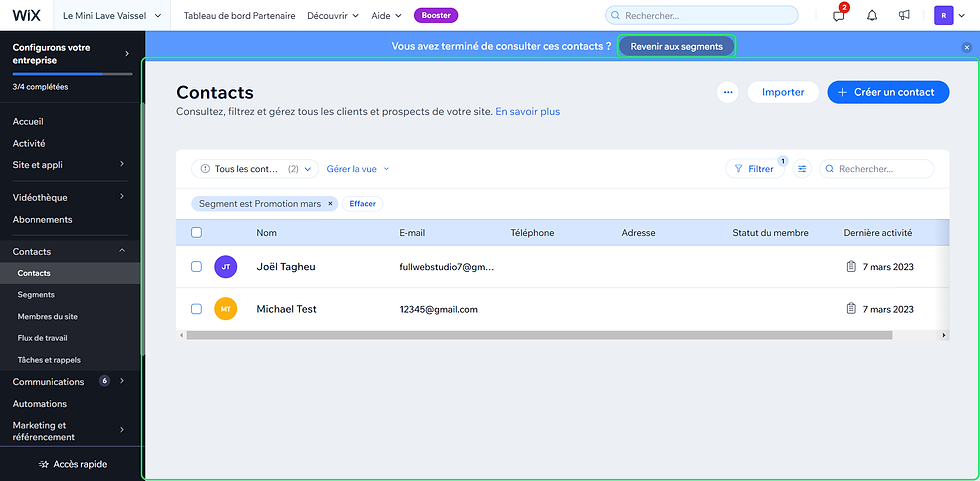
Task: Click activity icon in Michael Test's row
Action: point(851,309)
